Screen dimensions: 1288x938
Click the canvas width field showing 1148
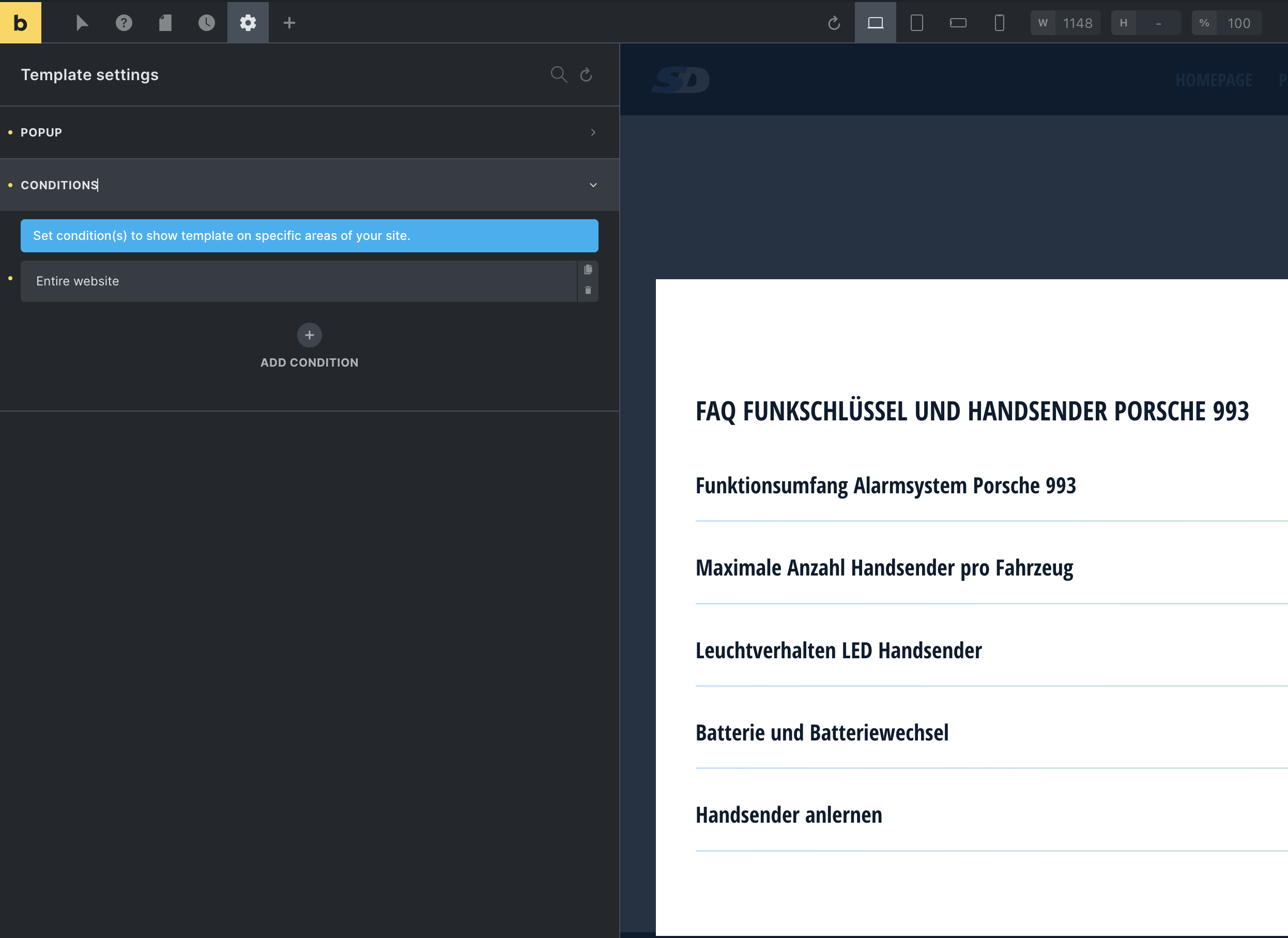point(1077,23)
